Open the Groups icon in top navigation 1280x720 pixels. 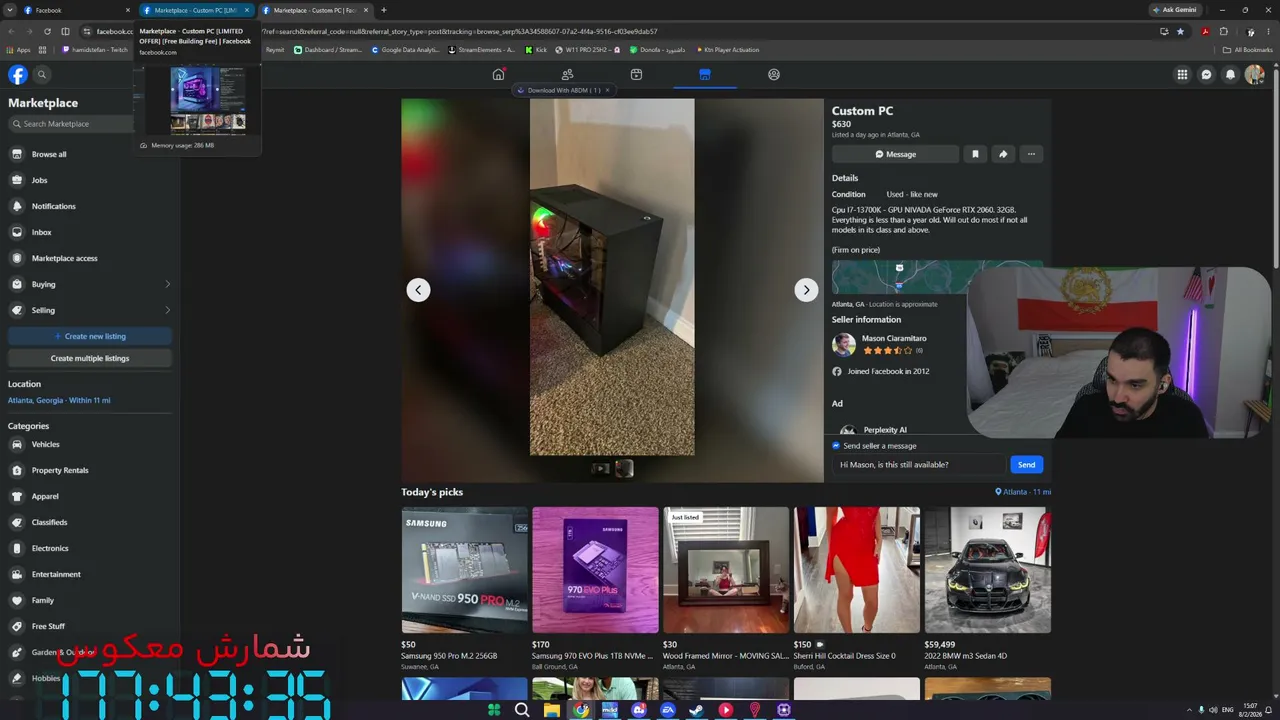774,74
